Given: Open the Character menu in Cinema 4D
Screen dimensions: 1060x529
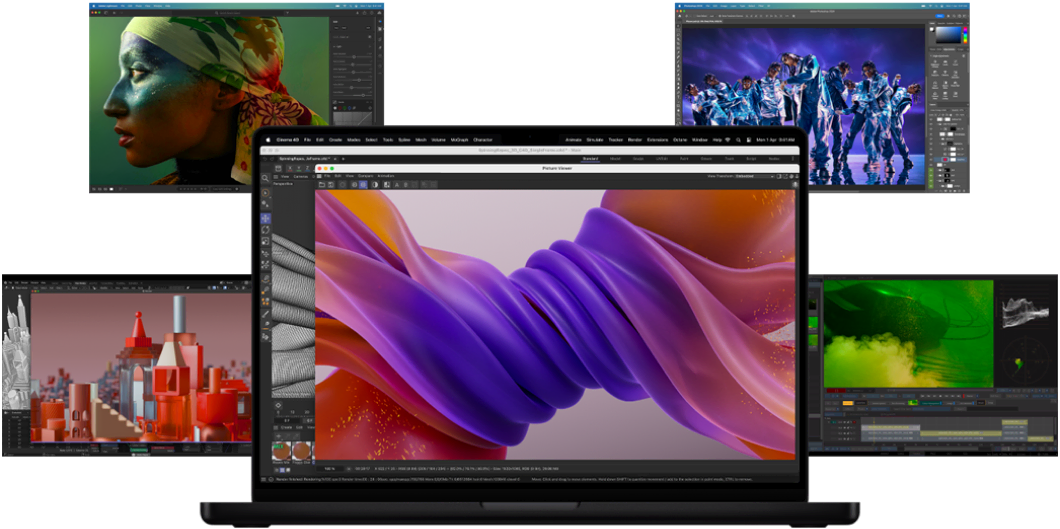Looking at the screenshot, I should pyautogui.click(x=483, y=140).
